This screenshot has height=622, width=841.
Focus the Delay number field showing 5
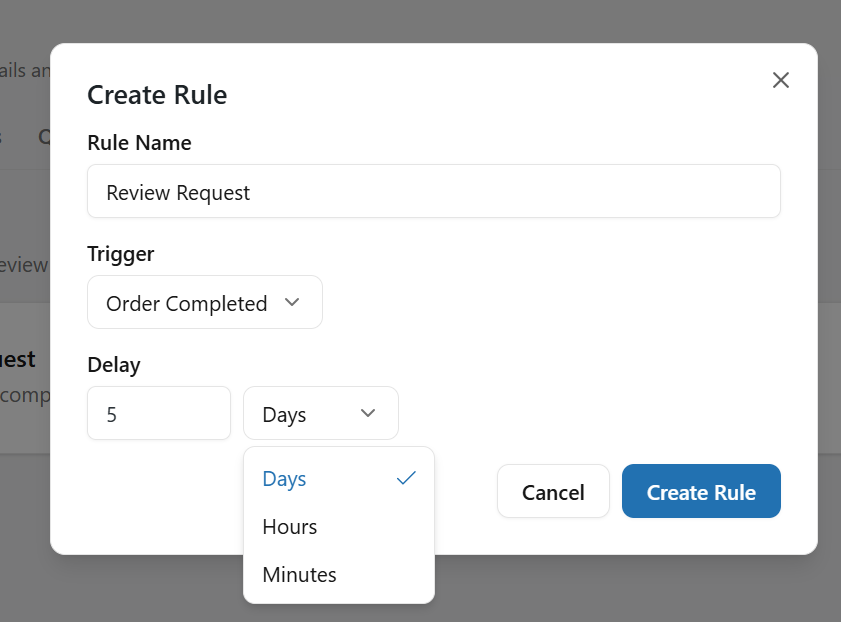(x=158, y=413)
